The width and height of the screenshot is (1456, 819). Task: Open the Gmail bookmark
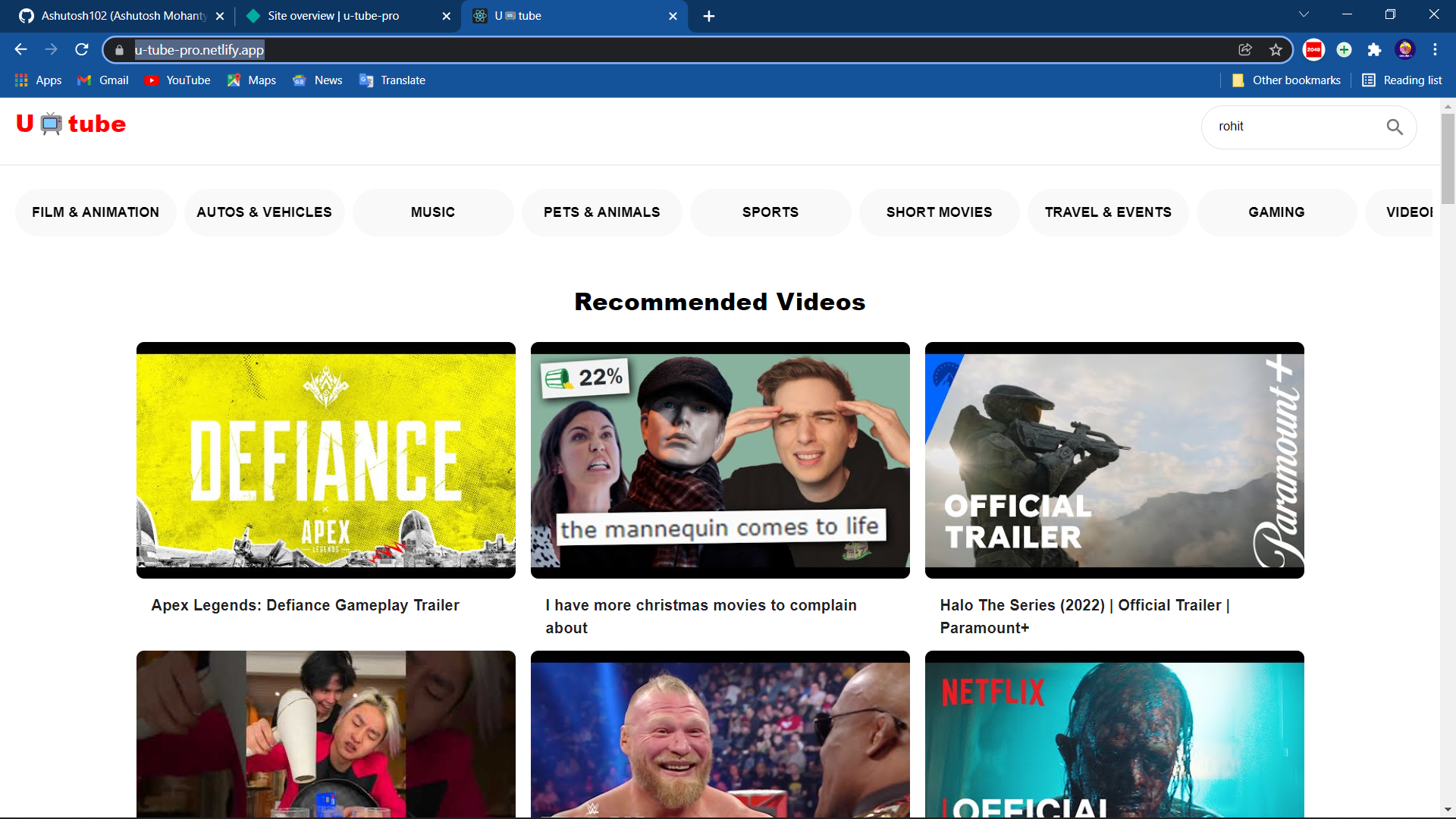(x=103, y=80)
